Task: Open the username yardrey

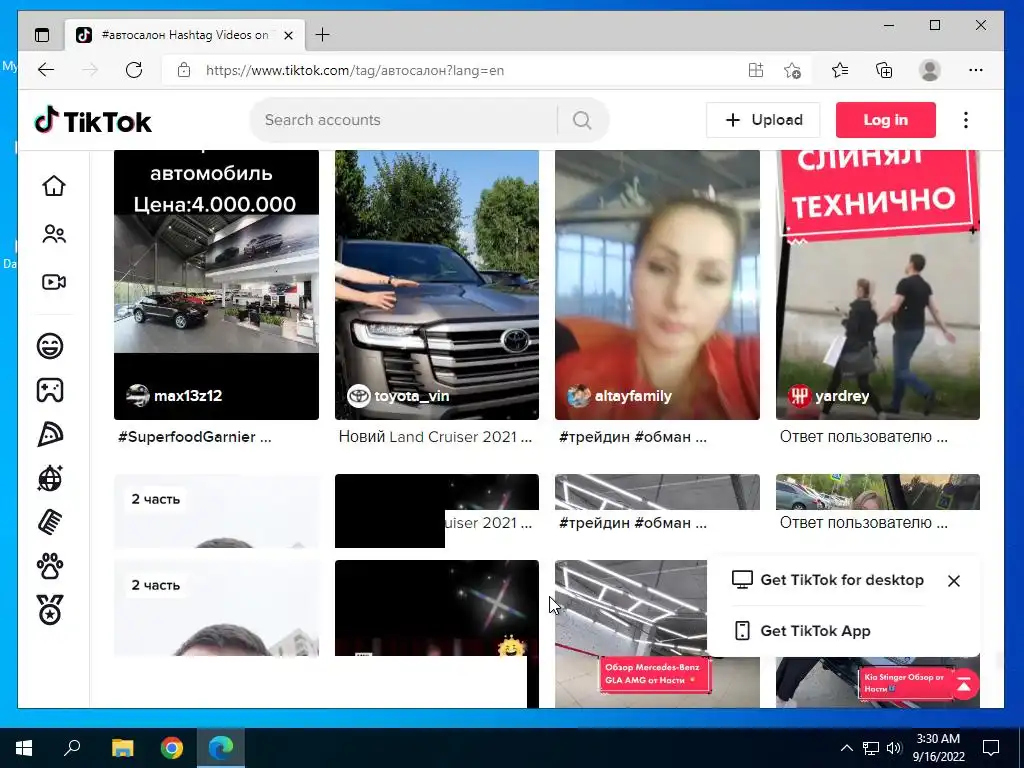Action: [842, 396]
